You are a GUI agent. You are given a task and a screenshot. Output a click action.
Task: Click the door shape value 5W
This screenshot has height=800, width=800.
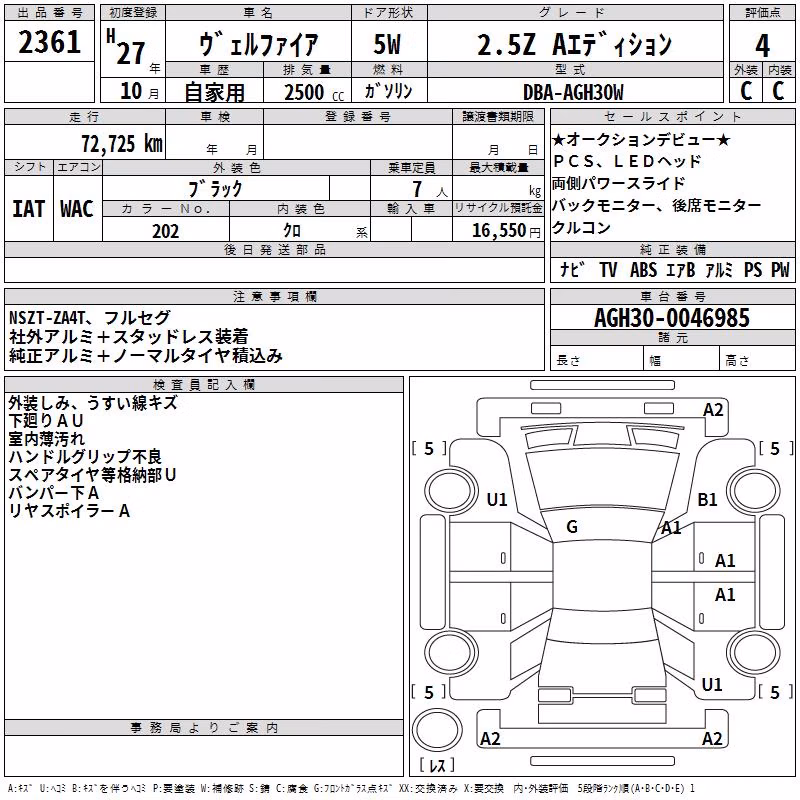tap(387, 44)
